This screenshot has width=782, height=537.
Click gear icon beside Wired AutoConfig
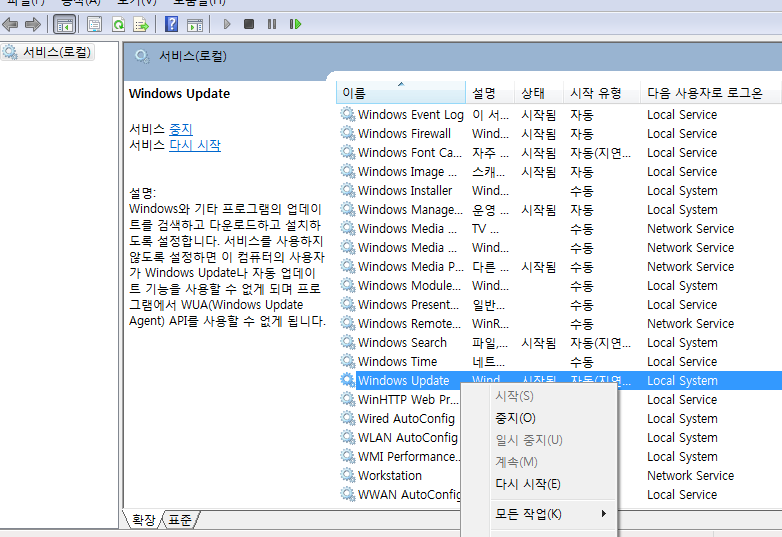[x=348, y=418]
